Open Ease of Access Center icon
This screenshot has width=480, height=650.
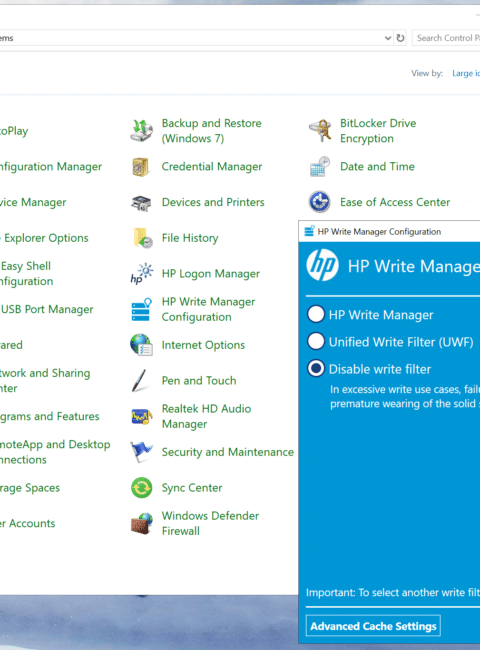pyautogui.click(x=320, y=202)
